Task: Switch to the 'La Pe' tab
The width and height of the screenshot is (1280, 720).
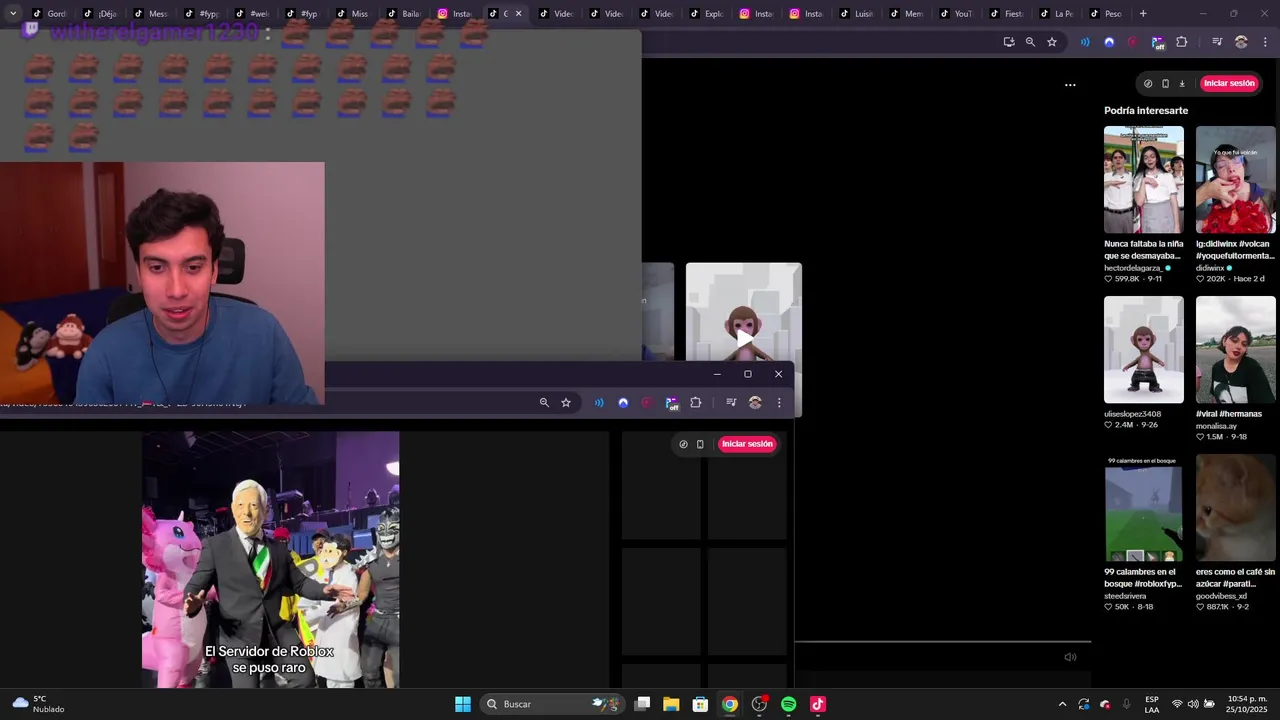Action: pyautogui.click(x=1056, y=14)
